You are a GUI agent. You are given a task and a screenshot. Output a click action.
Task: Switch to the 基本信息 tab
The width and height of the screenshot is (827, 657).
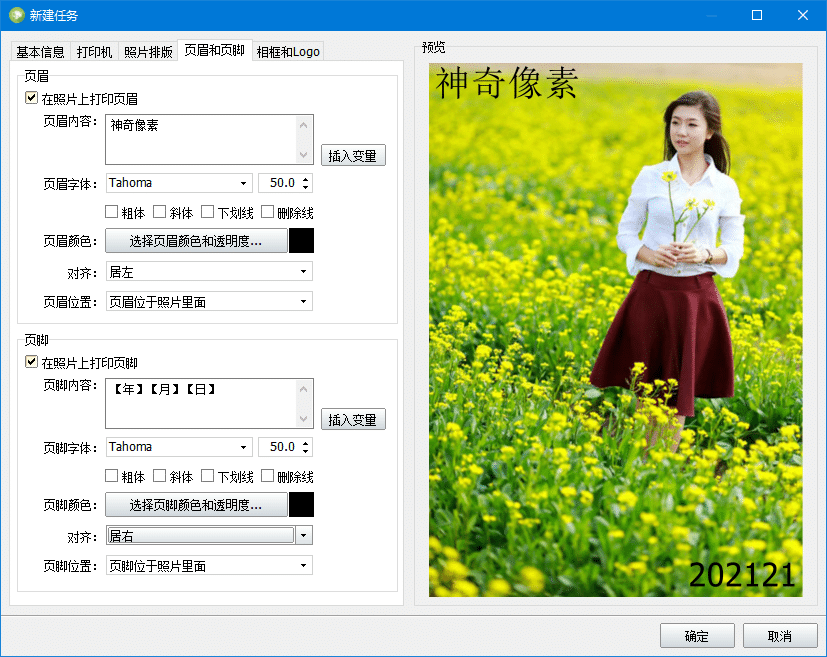(x=40, y=51)
